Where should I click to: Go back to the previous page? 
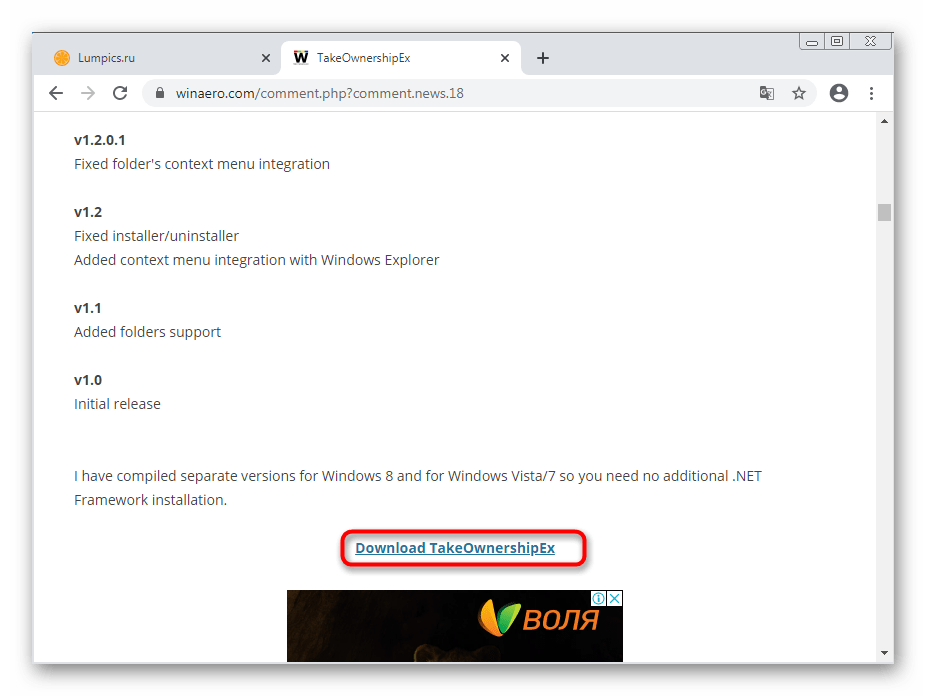(x=56, y=93)
